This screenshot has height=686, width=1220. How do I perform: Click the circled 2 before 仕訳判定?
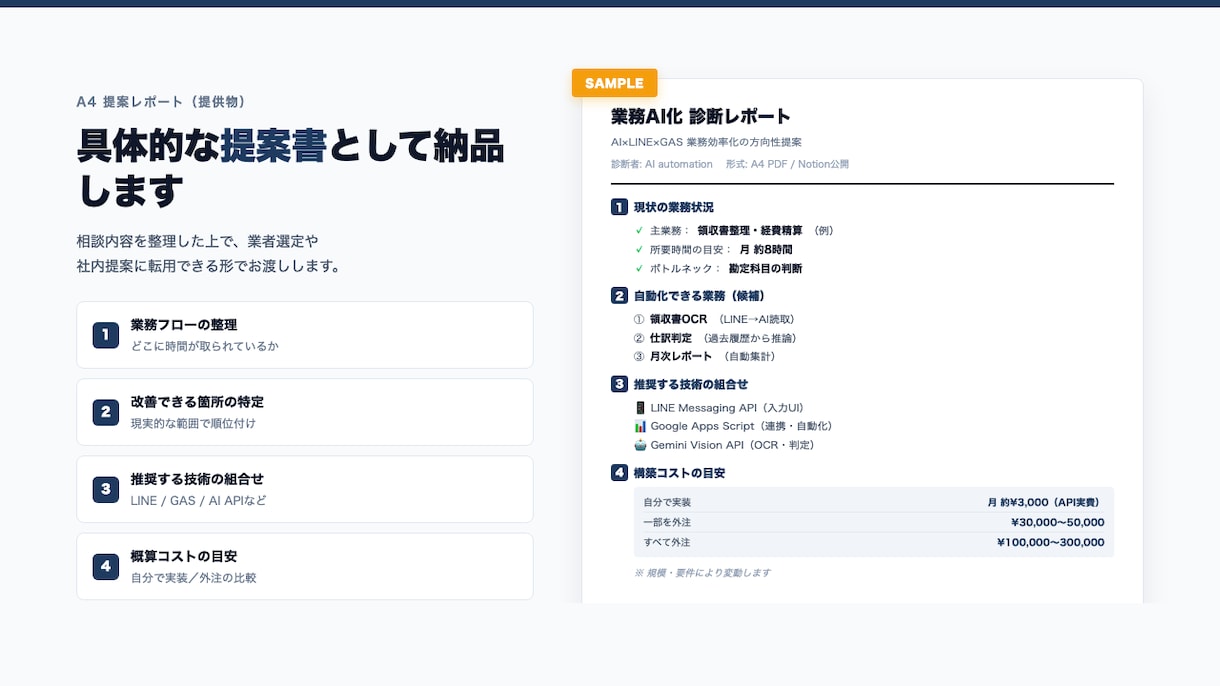tap(639, 338)
